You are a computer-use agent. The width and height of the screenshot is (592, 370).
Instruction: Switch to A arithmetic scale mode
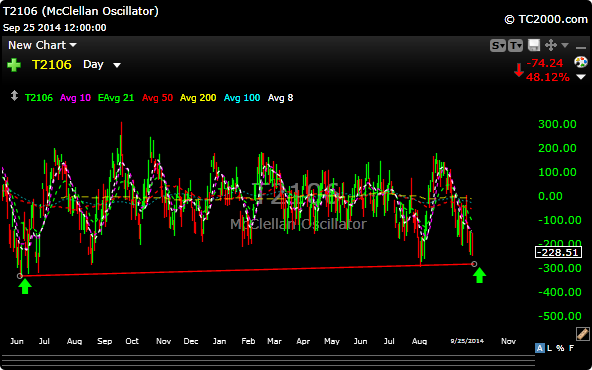click(x=540, y=348)
